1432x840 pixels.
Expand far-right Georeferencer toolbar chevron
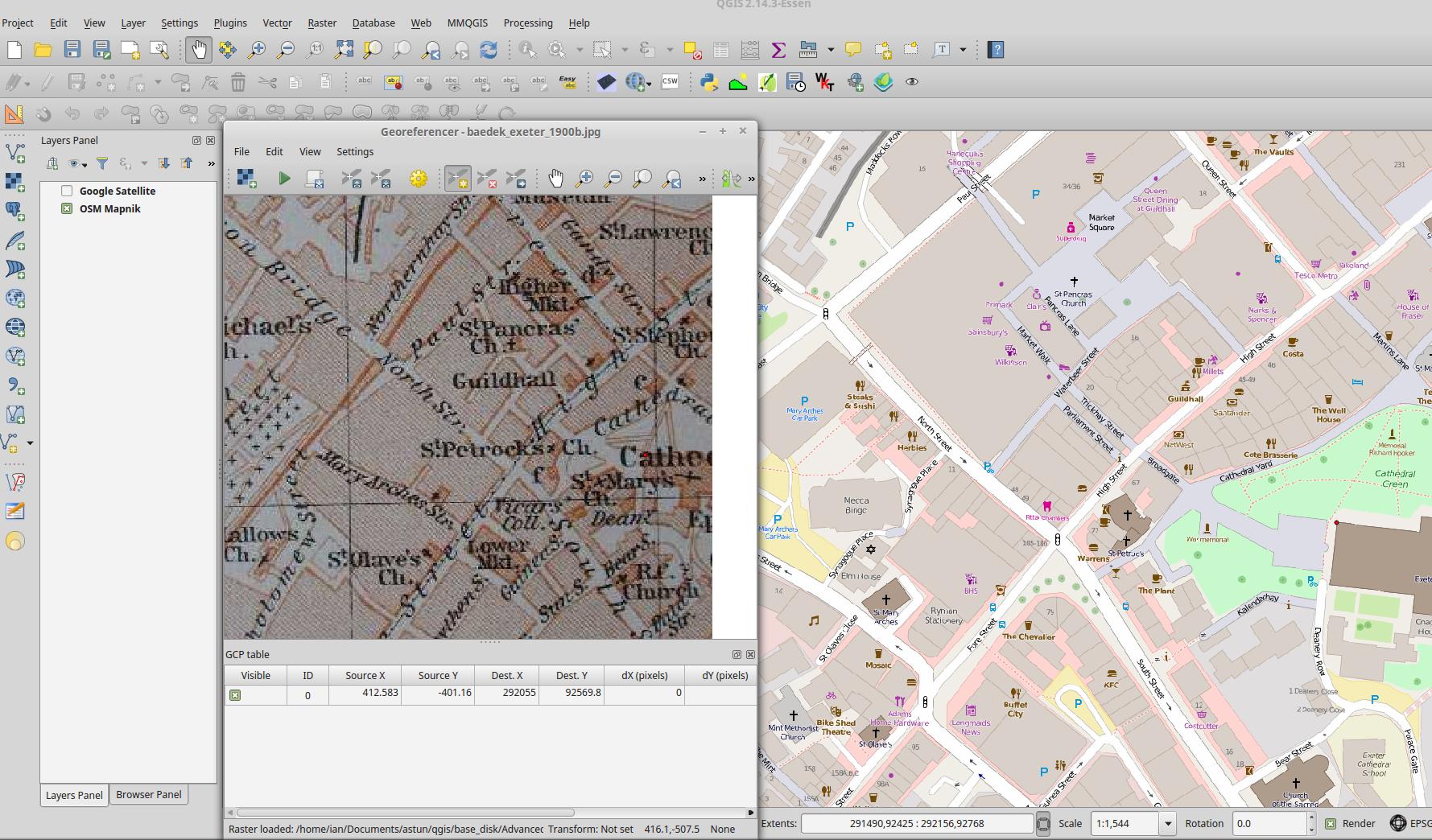[x=752, y=179]
